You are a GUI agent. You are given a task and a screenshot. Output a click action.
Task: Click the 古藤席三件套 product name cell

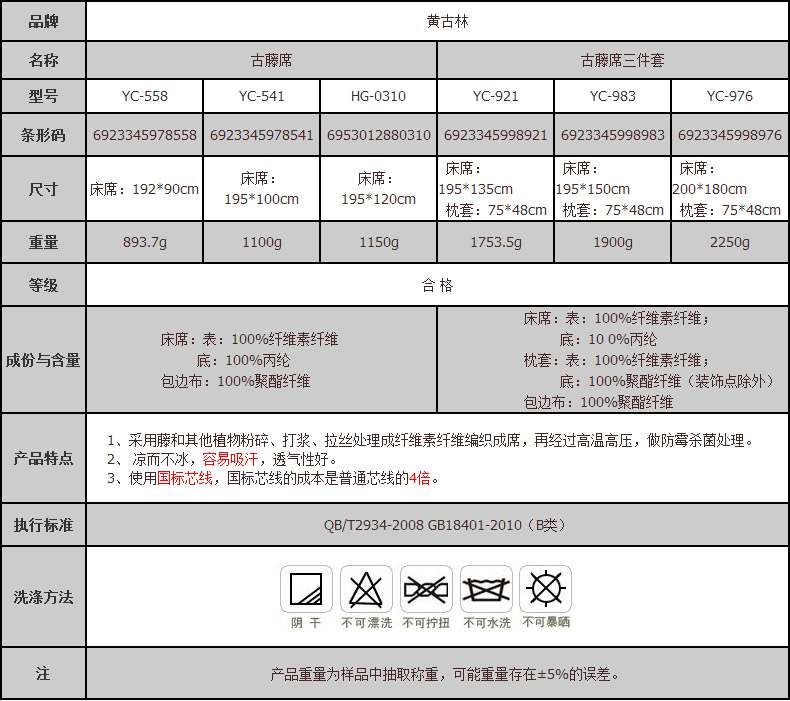[x=613, y=60]
